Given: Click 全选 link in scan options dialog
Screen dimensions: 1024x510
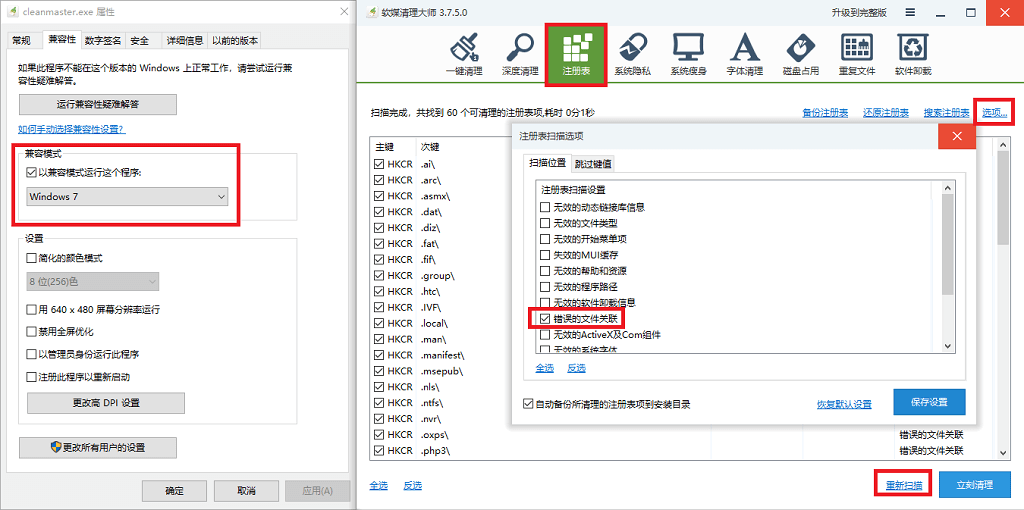Looking at the screenshot, I should 545,368.
